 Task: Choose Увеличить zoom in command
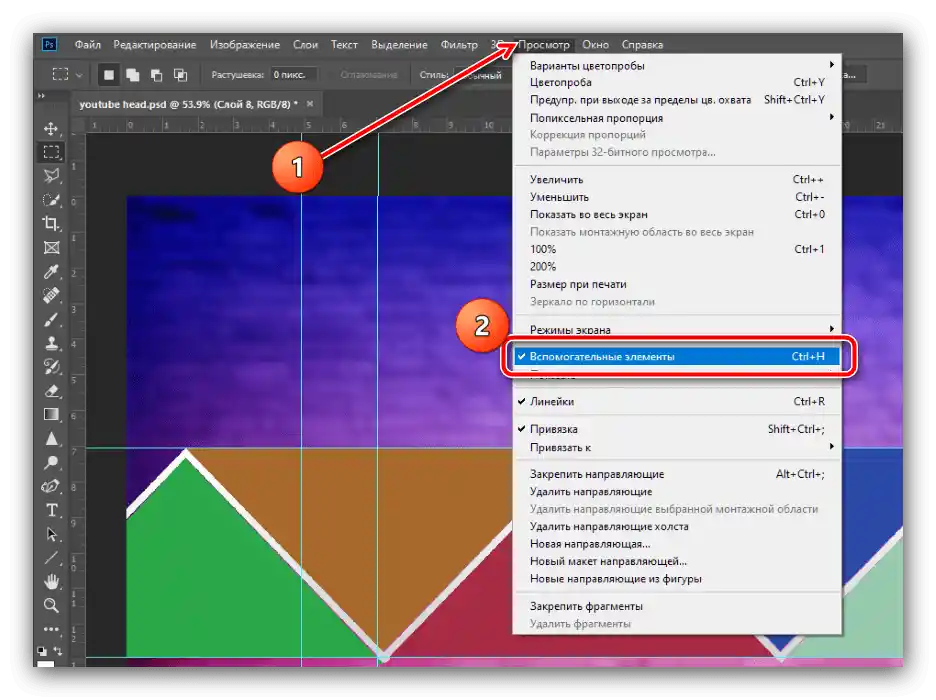(x=677, y=180)
